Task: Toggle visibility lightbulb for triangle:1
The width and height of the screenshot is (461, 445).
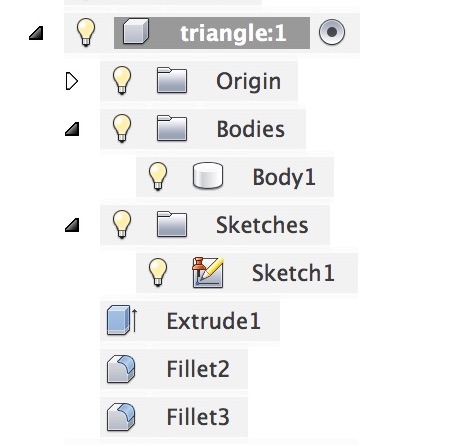Action: coord(86,32)
